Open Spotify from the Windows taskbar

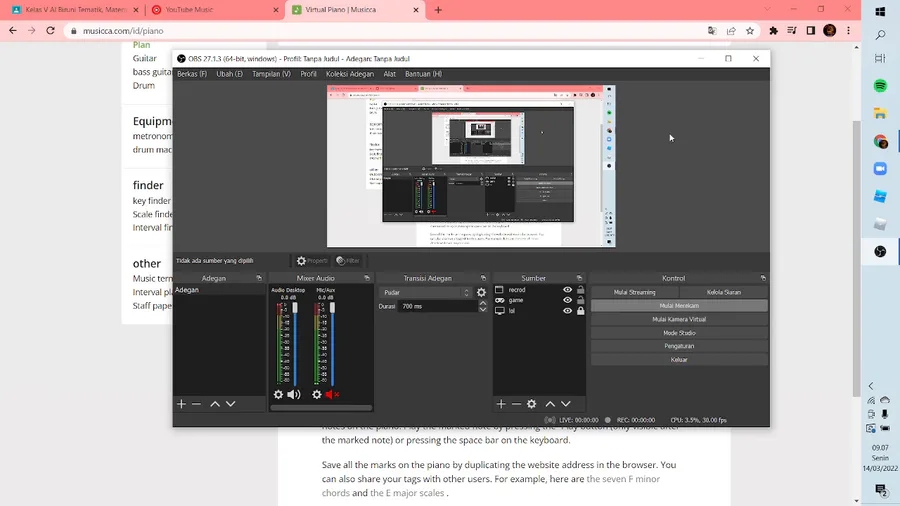(880, 86)
